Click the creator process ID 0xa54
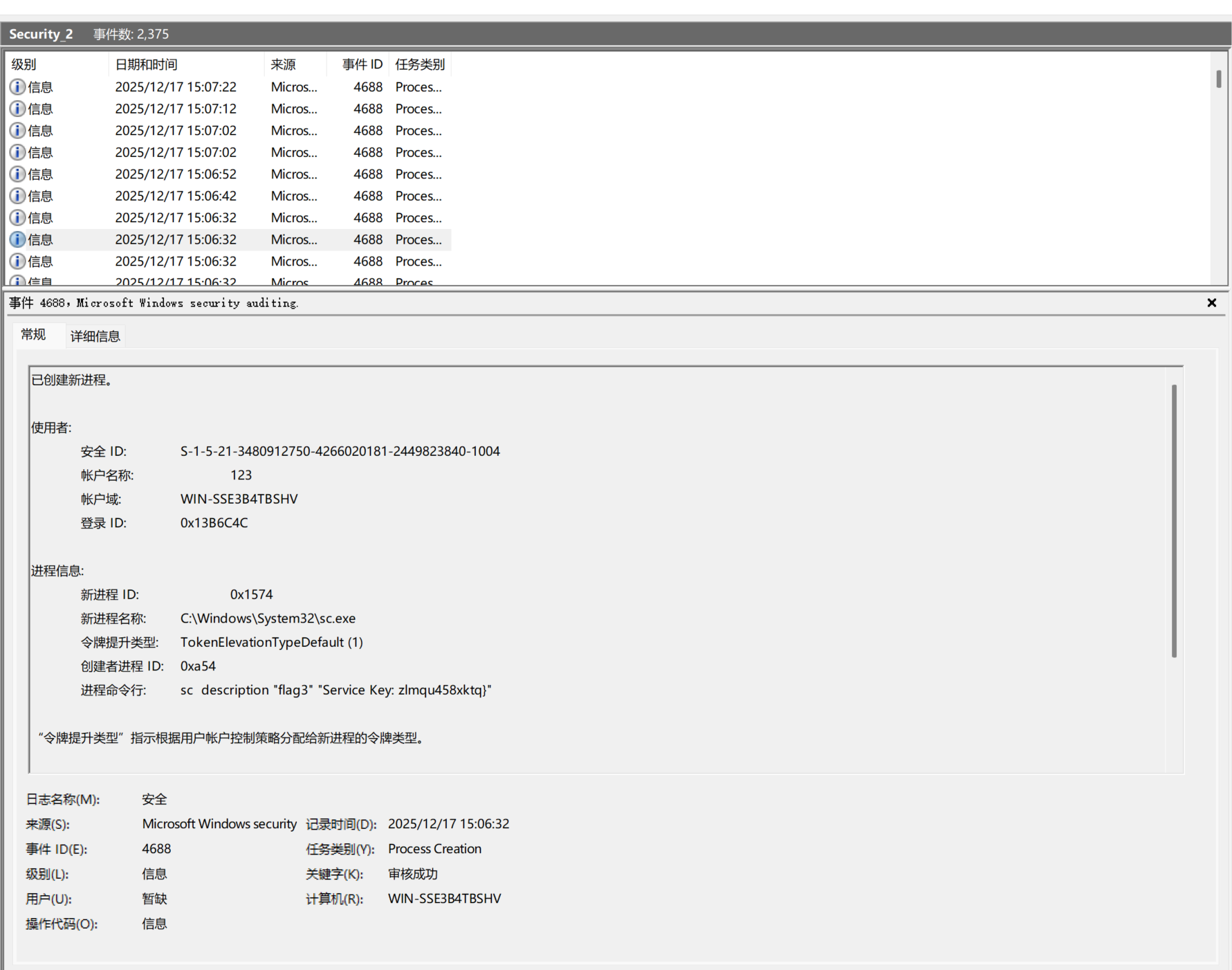The image size is (1232, 970). click(198, 666)
